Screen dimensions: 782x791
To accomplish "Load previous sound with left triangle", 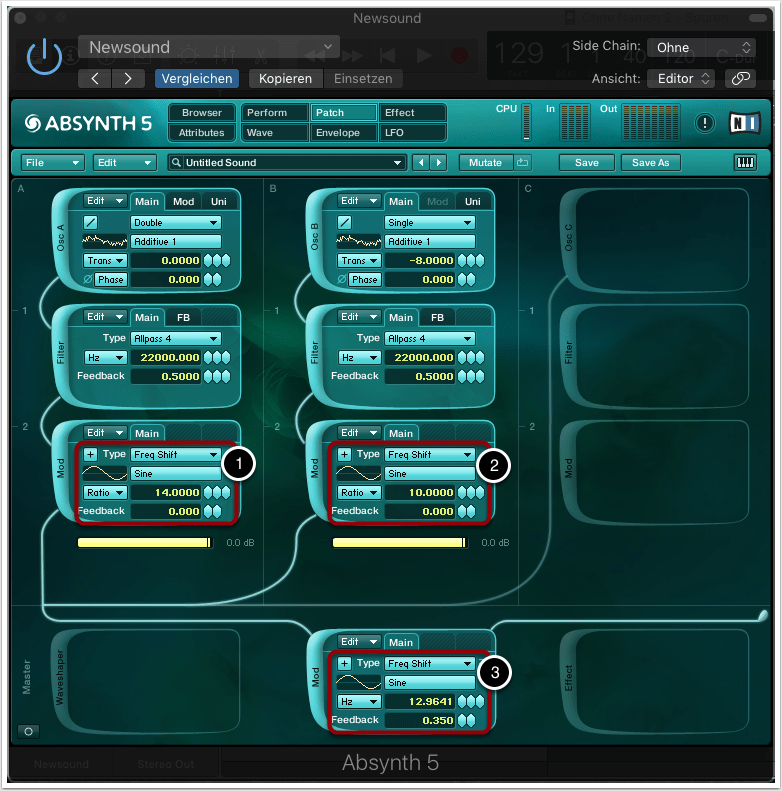I will (x=421, y=162).
